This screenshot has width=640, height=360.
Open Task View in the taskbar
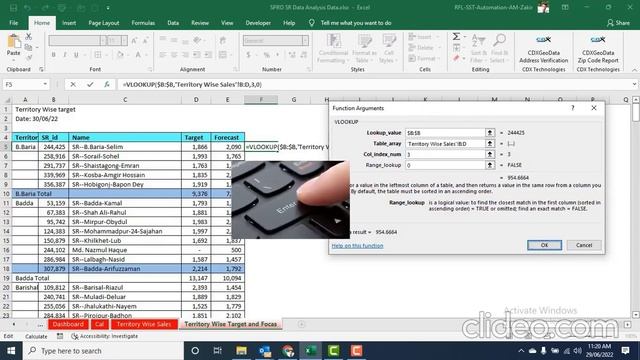[x=218, y=351]
